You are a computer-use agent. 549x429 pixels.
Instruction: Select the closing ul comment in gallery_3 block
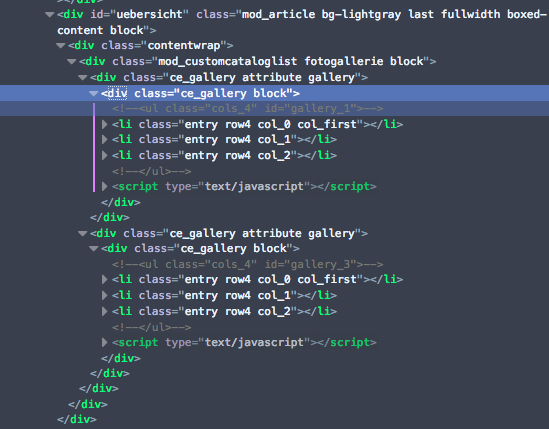pyautogui.click(x=152, y=327)
